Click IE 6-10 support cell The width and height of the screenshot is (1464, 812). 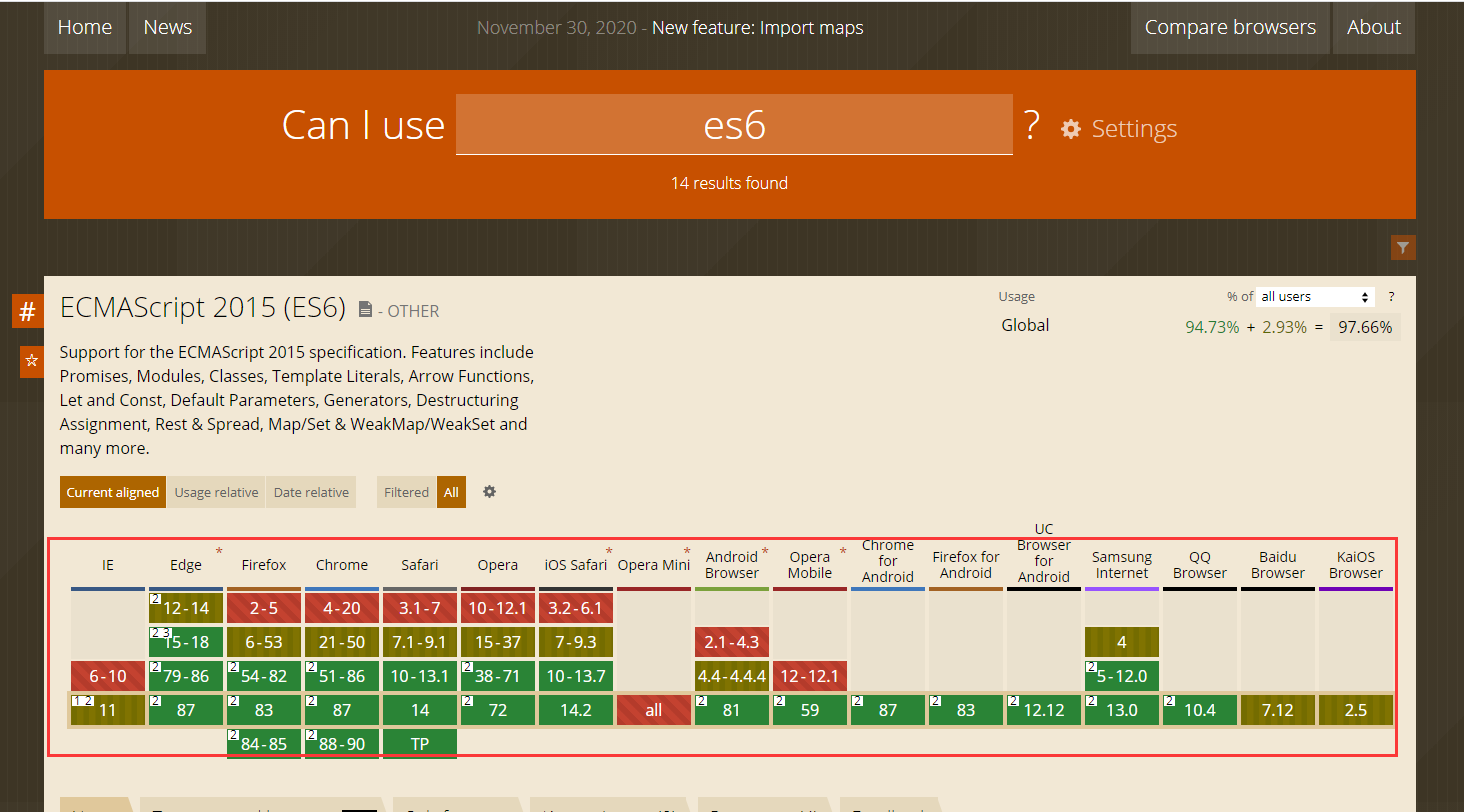[x=108, y=676]
